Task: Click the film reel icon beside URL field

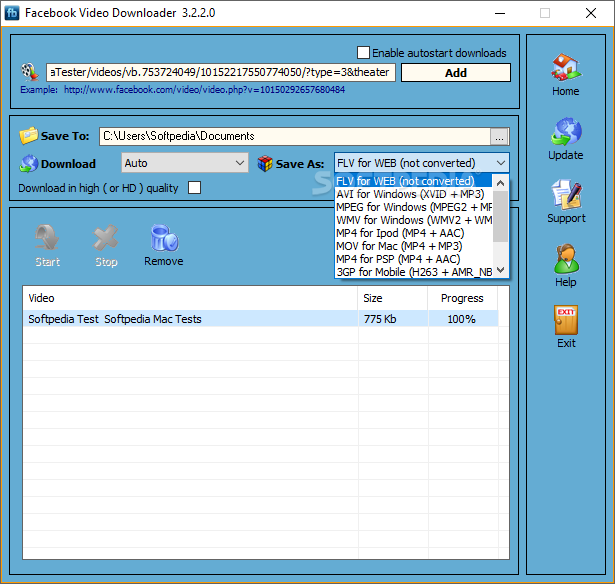Action: click(x=29, y=72)
